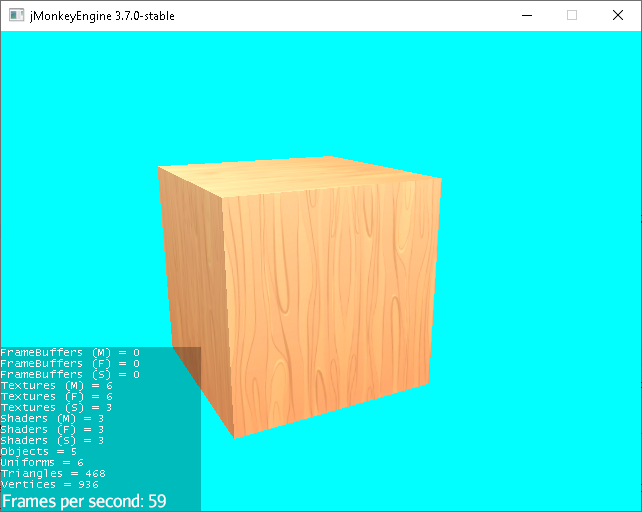Select the 'FrameBuffers (F) = 0' stat line
Image resolution: width=642 pixels, height=512 pixels.
[x=70, y=364]
